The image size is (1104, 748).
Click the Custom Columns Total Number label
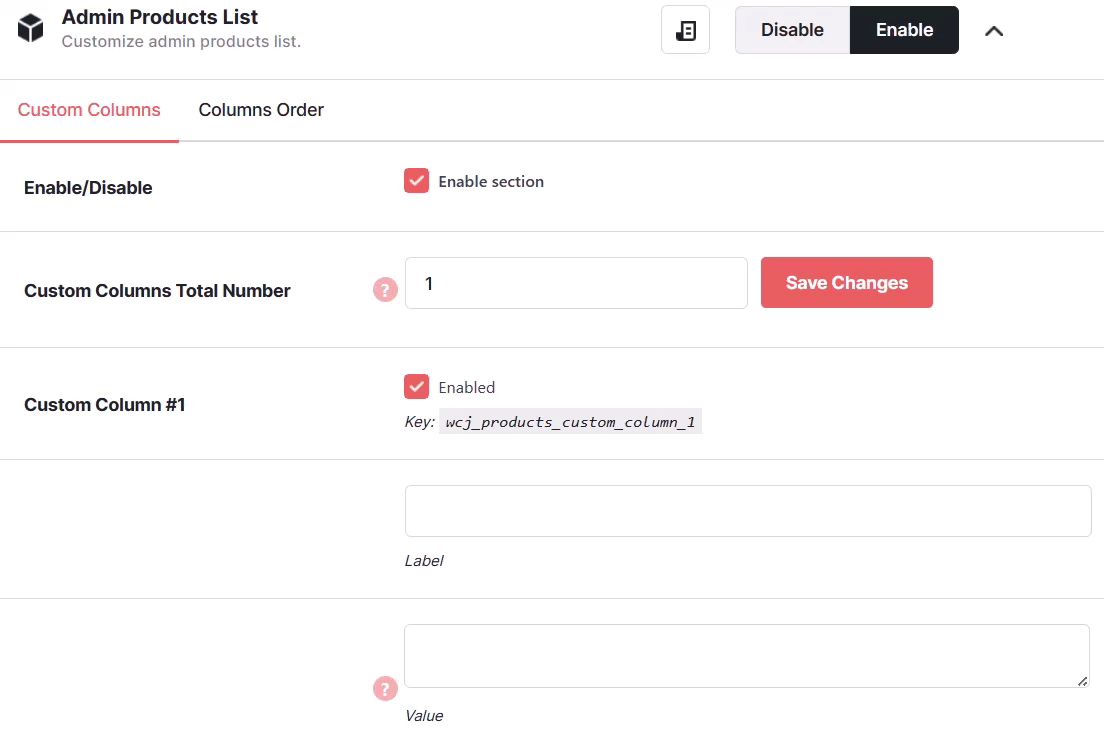pos(157,291)
